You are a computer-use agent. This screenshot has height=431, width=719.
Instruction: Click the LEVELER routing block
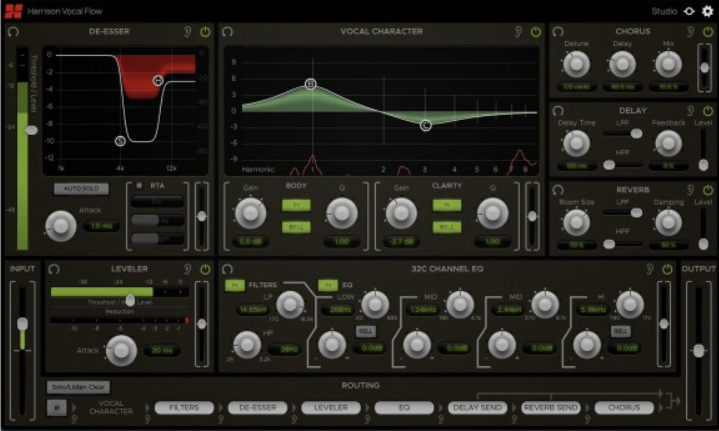(x=331, y=408)
